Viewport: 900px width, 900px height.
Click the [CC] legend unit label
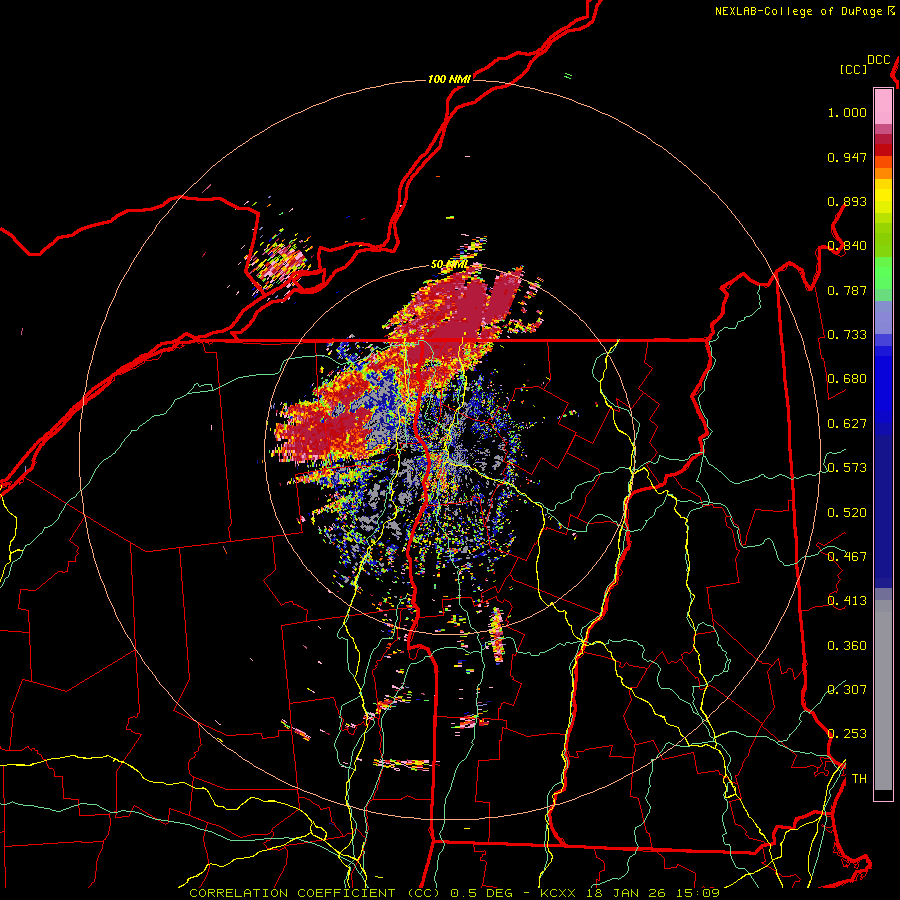coord(853,69)
